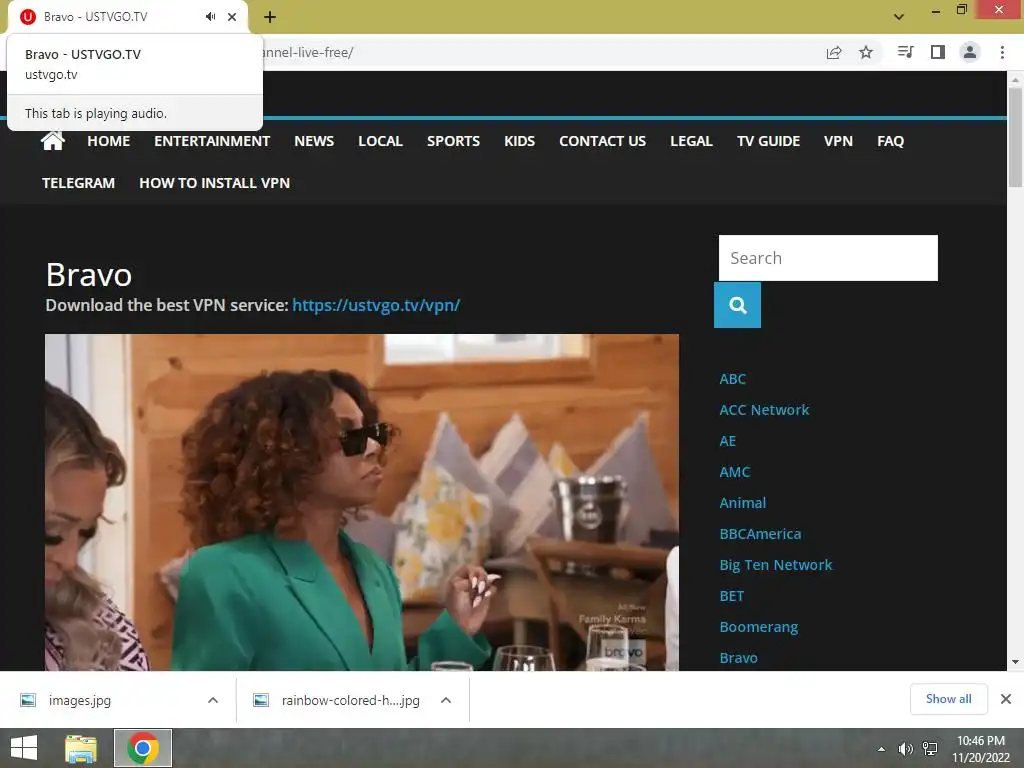Screen dimensions: 1024x768
Task: Open the AMC channel link
Action: tap(735, 472)
